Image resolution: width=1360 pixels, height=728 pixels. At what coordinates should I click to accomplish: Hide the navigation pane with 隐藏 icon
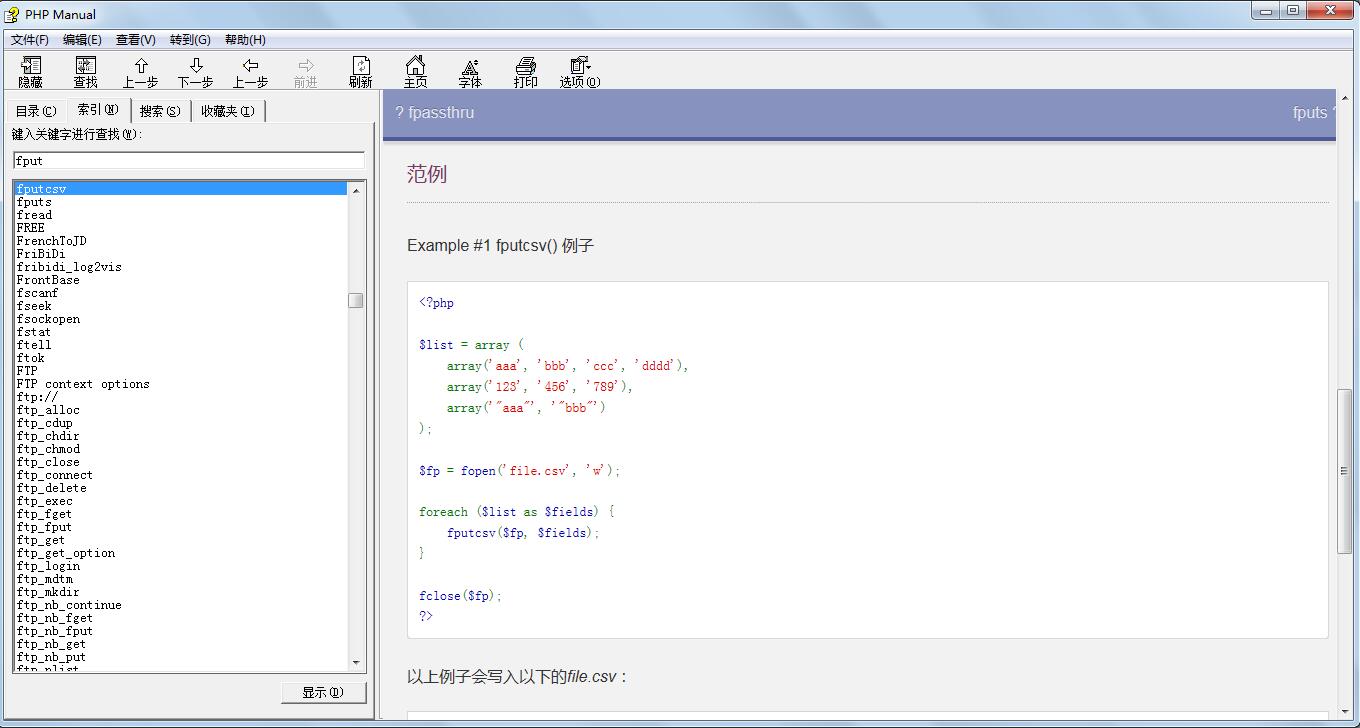[31, 72]
